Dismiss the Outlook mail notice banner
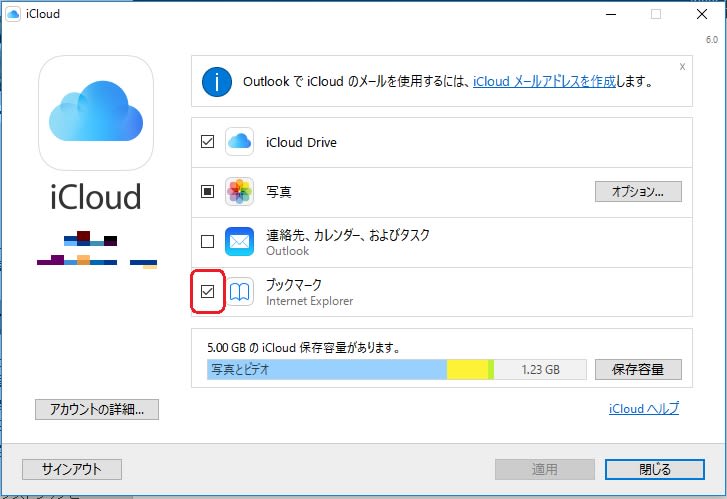 coord(682,67)
